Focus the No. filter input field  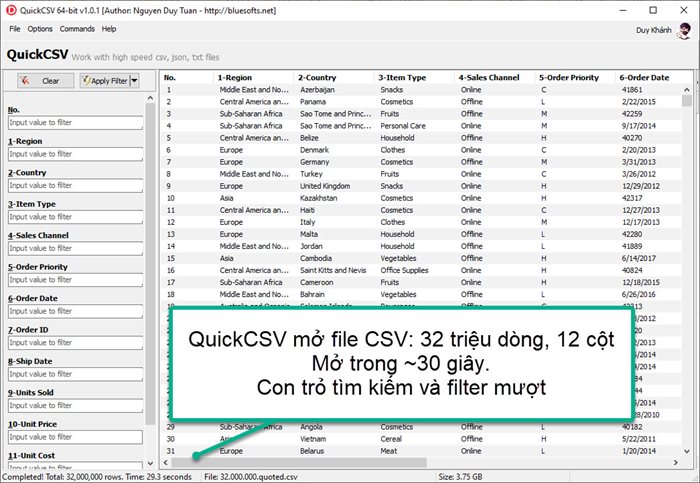75,123
